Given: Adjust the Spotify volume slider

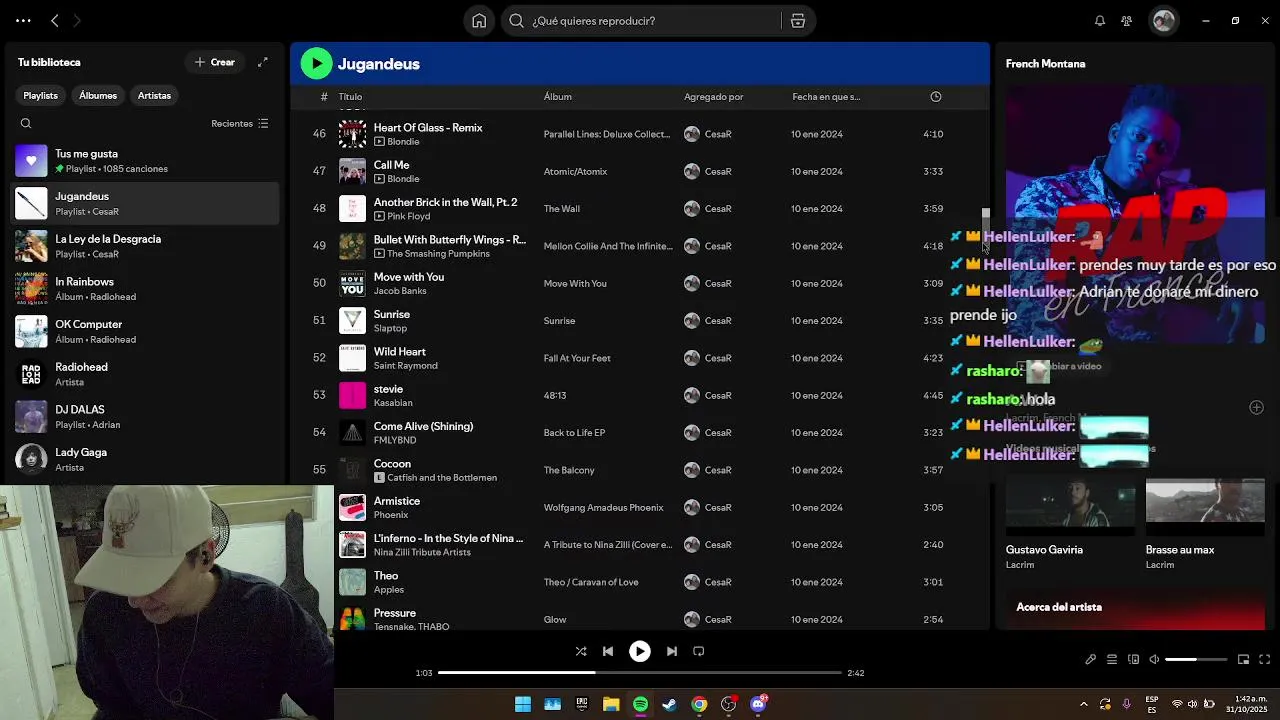Looking at the screenshot, I should click(x=1196, y=659).
